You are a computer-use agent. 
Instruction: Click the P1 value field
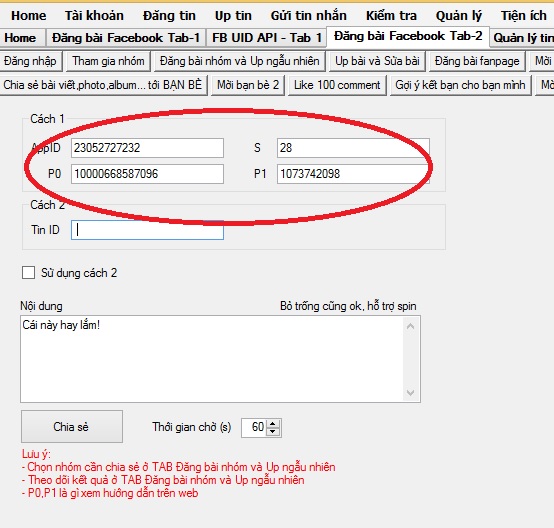click(x=353, y=174)
